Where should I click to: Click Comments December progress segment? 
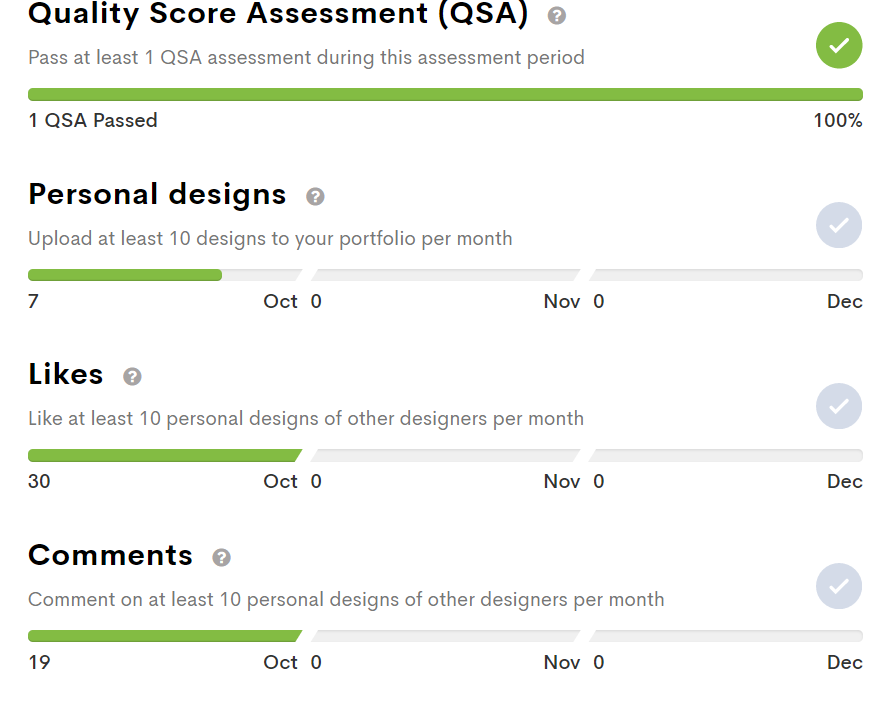pyautogui.click(x=725, y=635)
